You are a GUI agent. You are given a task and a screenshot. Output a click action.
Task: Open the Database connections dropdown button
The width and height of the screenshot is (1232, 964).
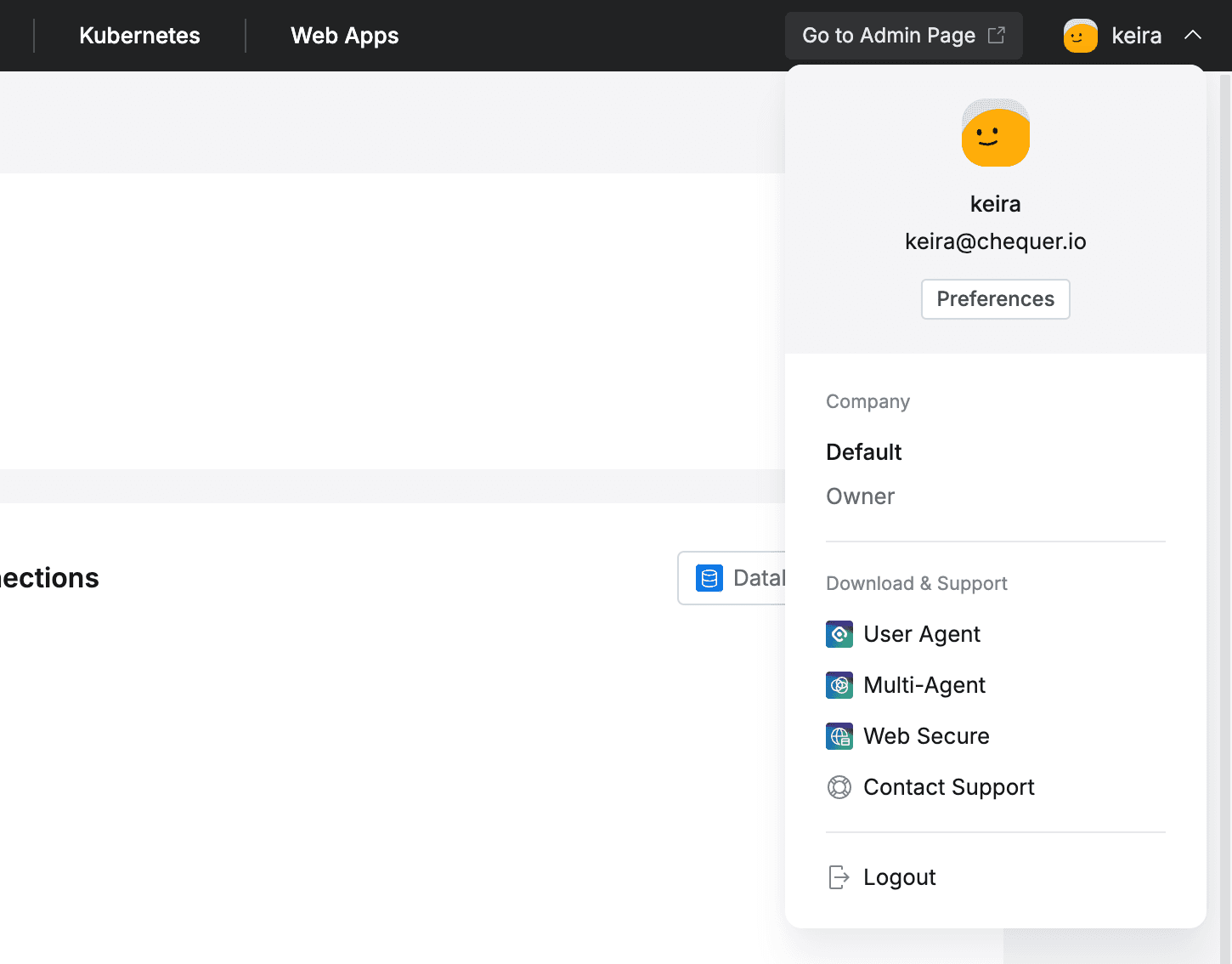coord(748,577)
